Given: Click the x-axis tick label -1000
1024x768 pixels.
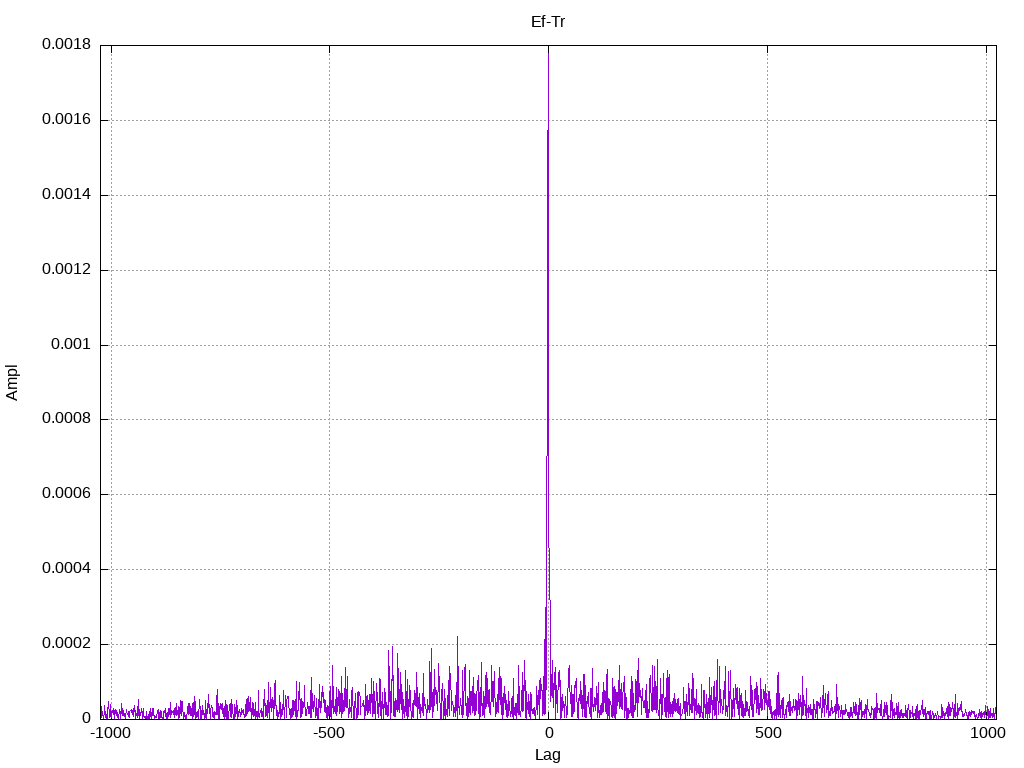Looking at the screenshot, I should (x=110, y=733).
